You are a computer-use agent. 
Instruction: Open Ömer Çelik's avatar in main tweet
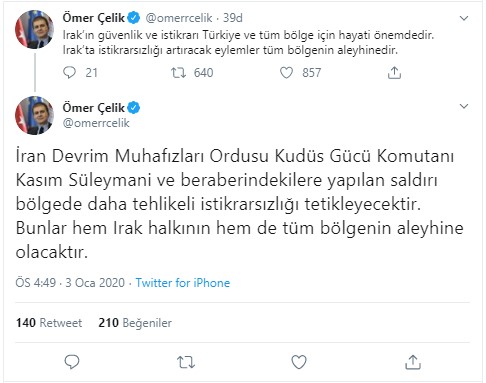pyautogui.click(x=34, y=115)
